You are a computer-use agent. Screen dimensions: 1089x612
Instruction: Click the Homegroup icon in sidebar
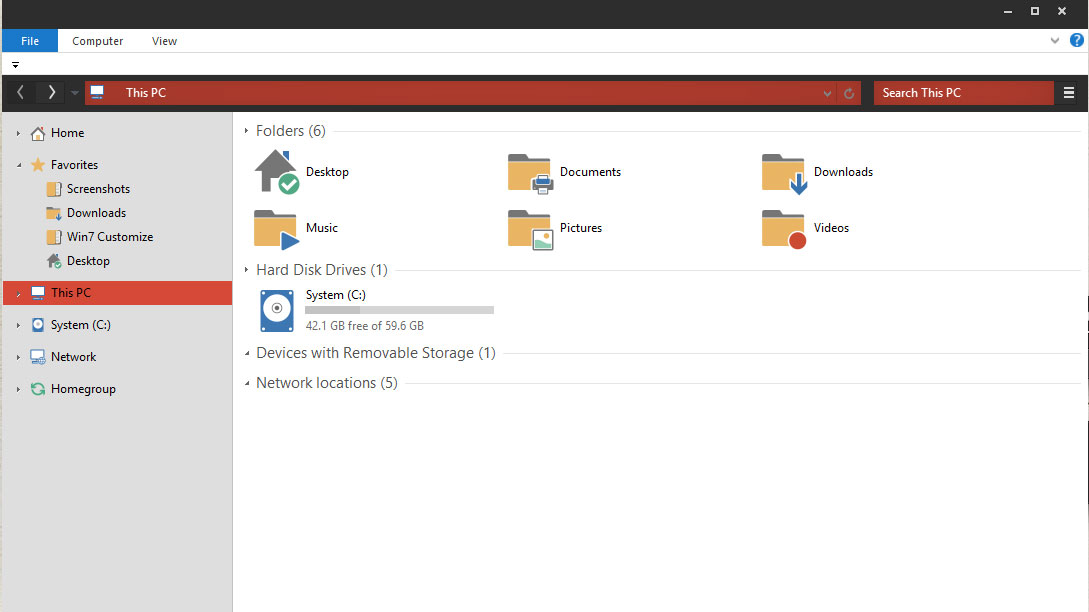point(38,389)
